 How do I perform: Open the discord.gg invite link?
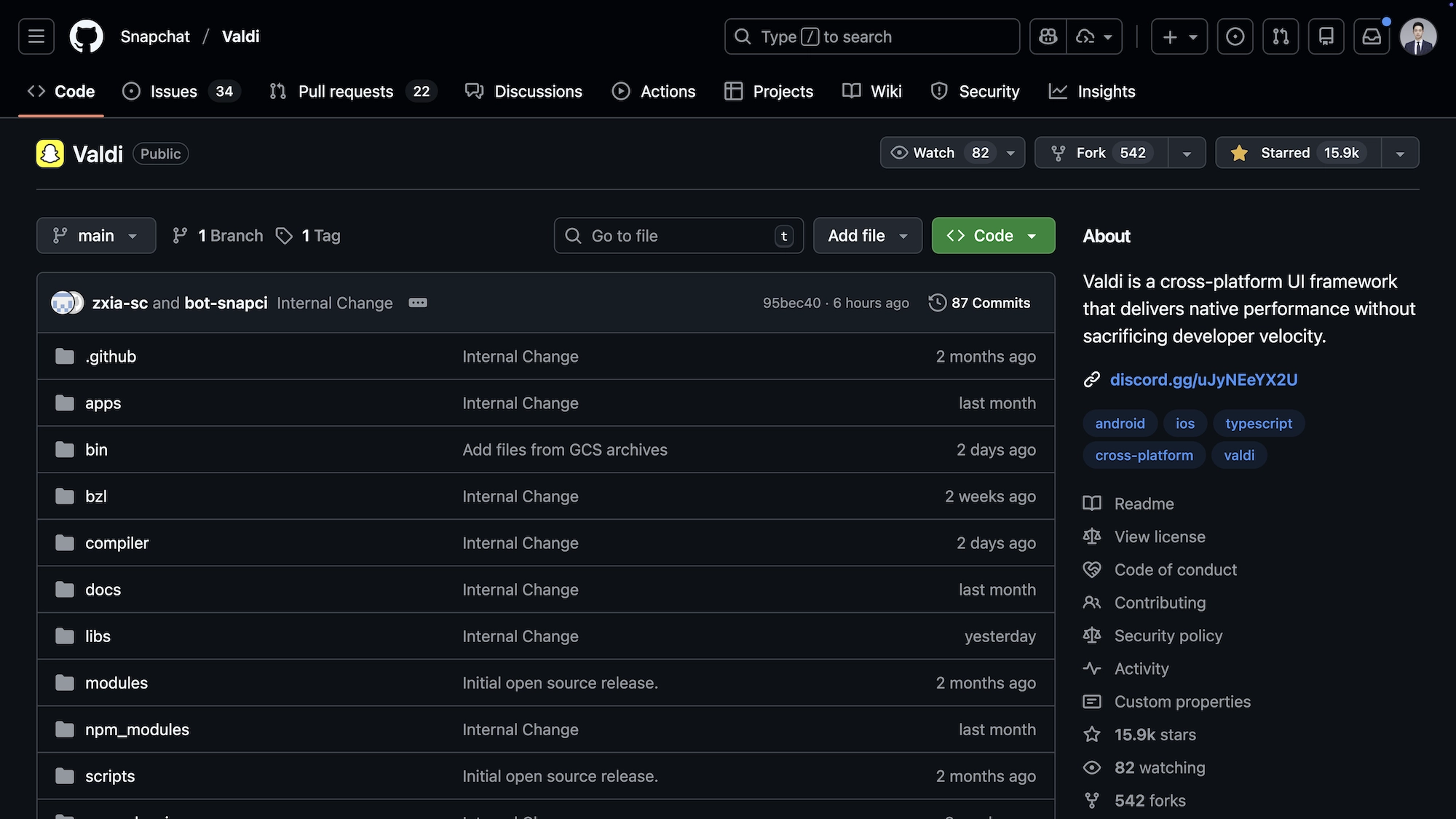(1203, 380)
